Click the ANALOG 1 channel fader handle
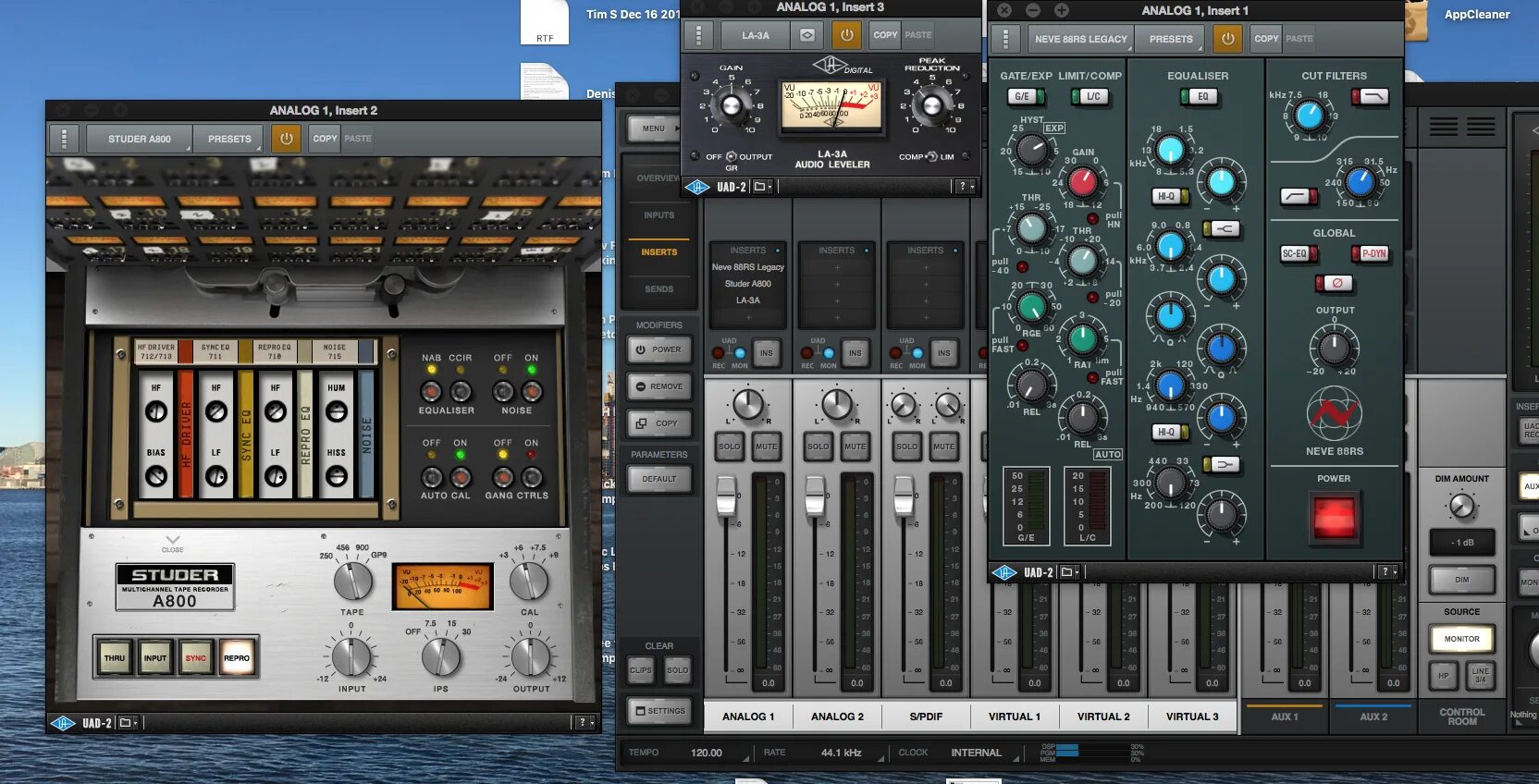This screenshot has height=784, width=1539. pos(727,496)
